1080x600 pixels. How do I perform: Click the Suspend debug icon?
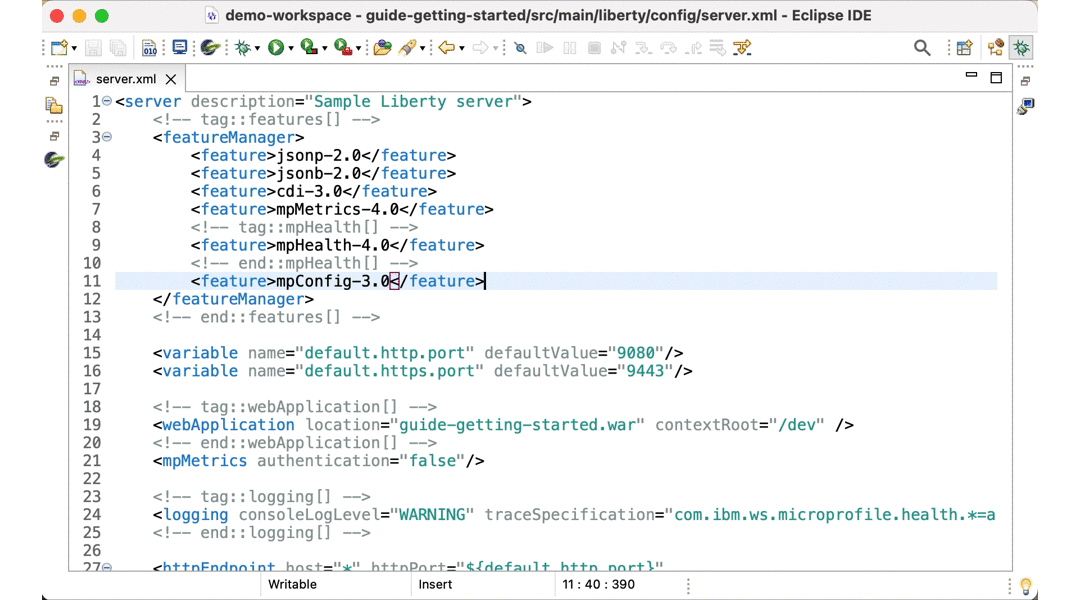coord(570,48)
